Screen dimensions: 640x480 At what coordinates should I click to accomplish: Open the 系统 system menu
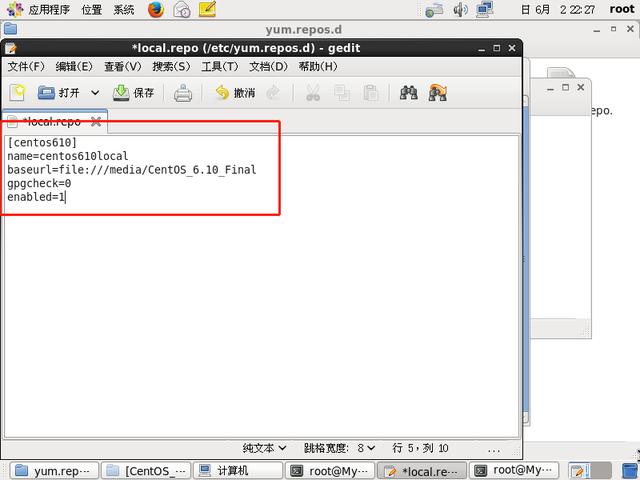tap(124, 9)
